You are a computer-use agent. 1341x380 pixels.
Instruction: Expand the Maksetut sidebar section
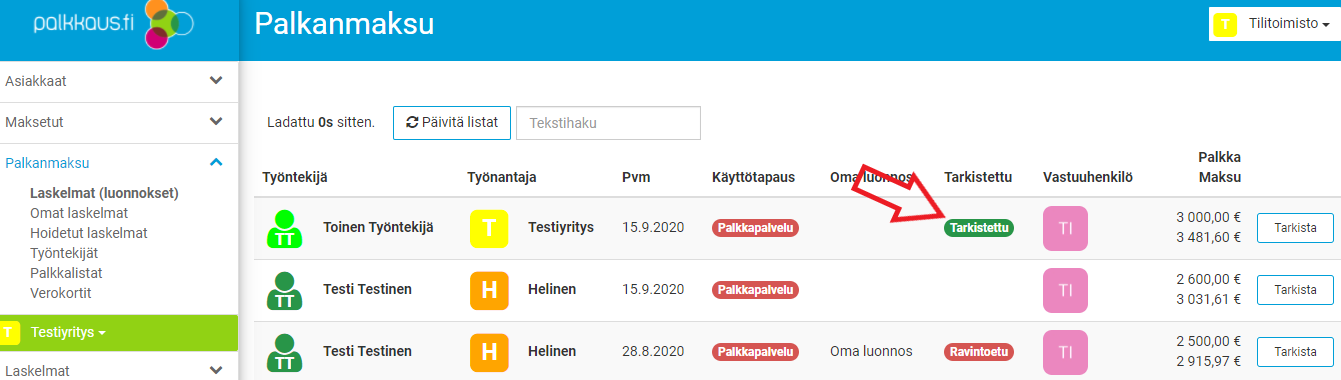[x=118, y=122]
